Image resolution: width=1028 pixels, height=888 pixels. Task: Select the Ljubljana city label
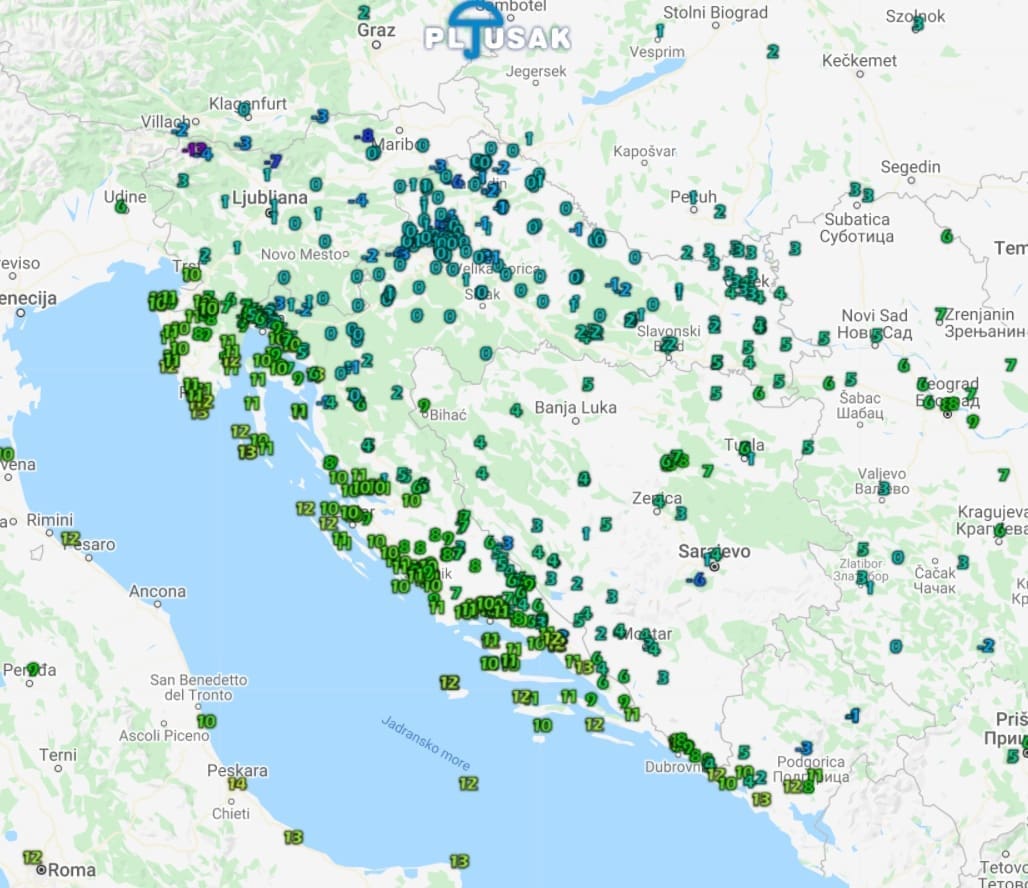point(268,198)
